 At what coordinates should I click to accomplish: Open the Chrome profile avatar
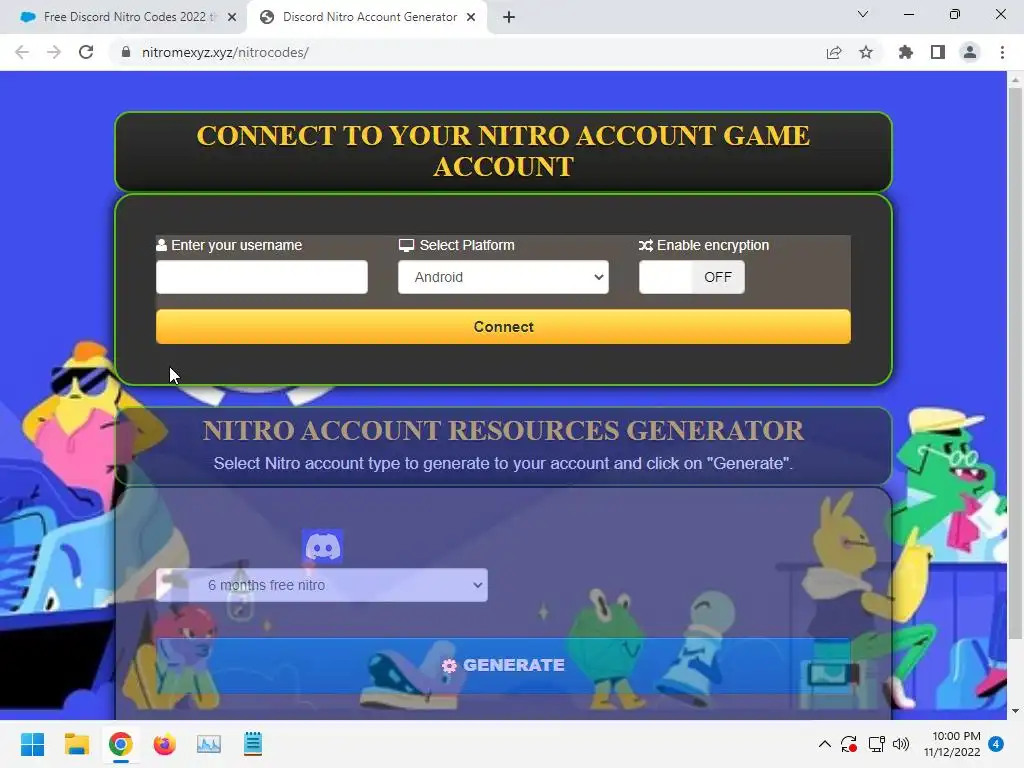pyautogui.click(x=970, y=52)
